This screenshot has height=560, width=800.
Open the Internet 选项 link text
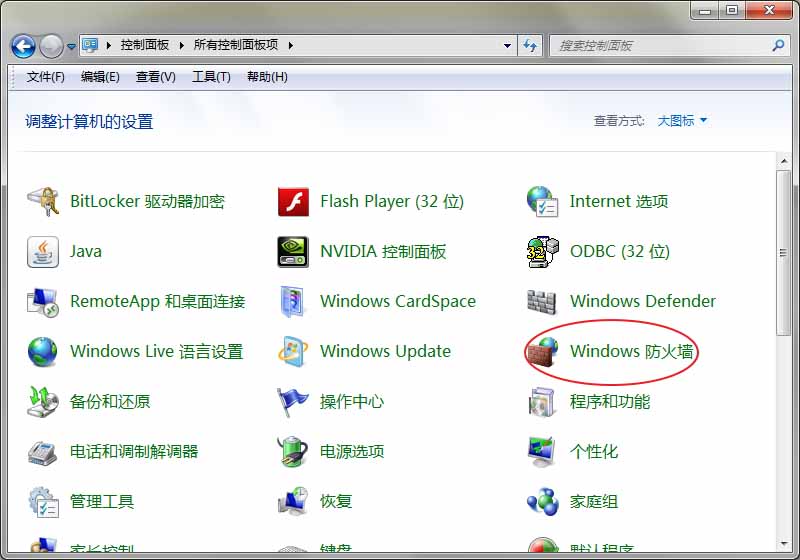pyautogui.click(x=619, y=201)
